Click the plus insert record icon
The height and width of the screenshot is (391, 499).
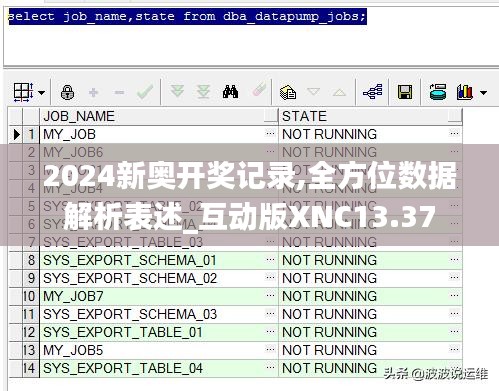tap(94, 92)
